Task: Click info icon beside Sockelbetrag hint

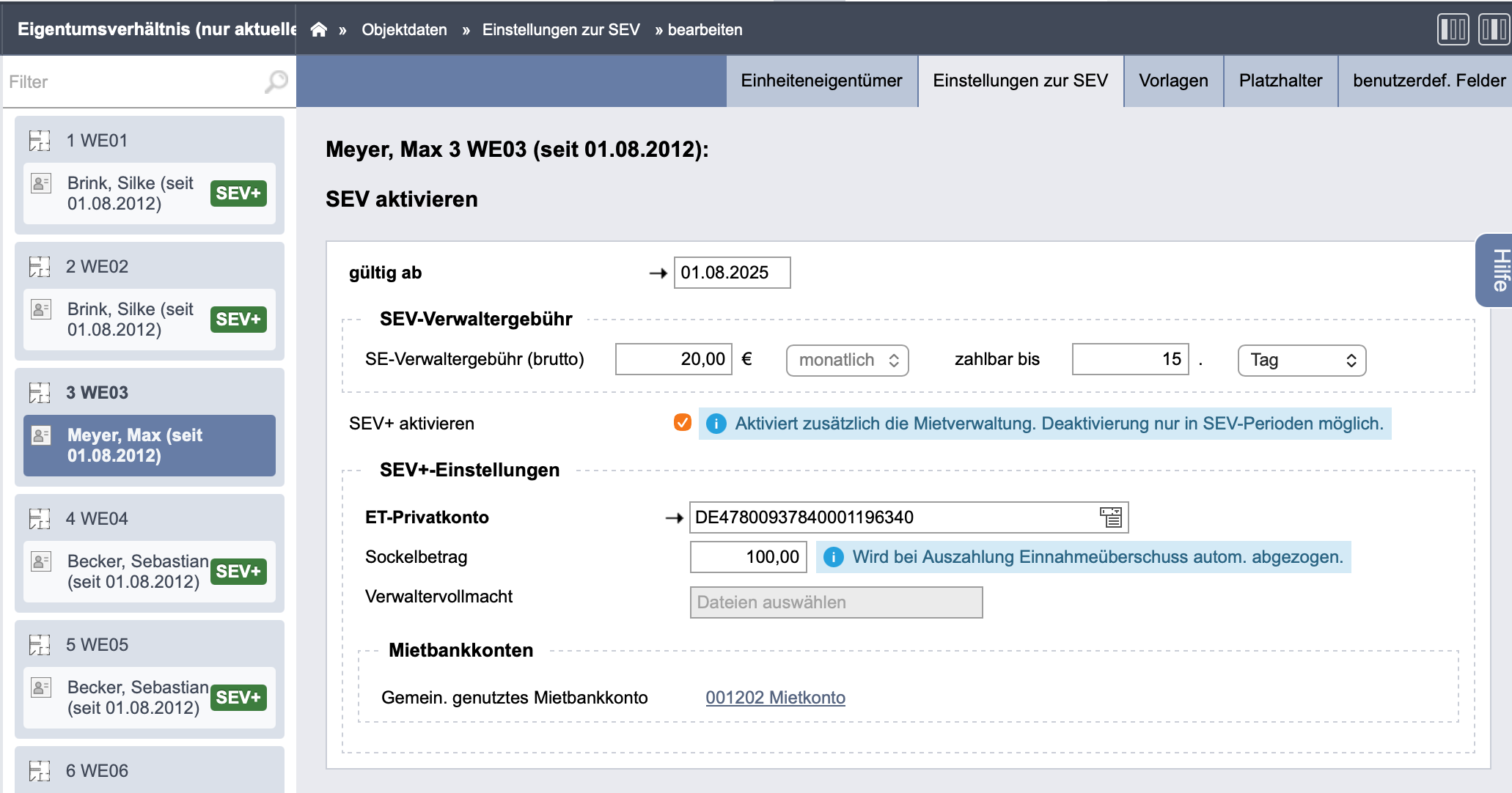Action: click(x=834, y=557)
